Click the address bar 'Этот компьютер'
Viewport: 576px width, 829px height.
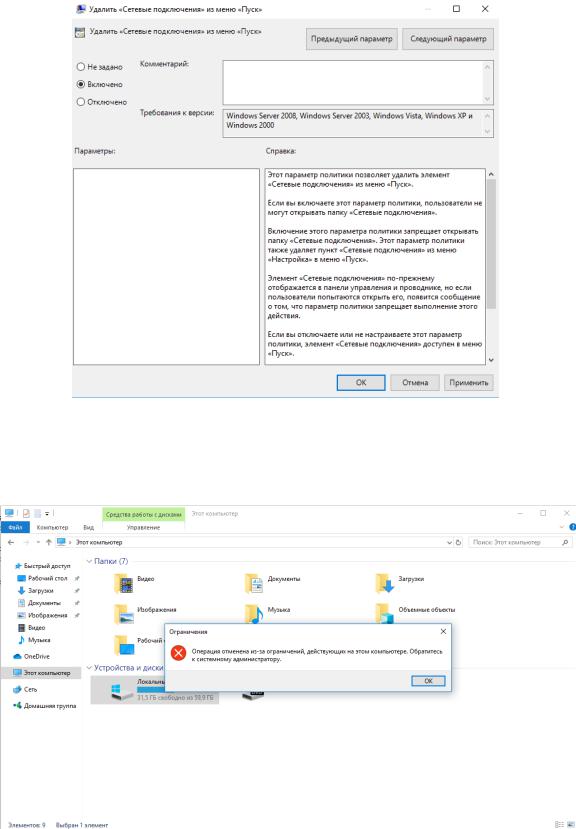pos(99,542)
